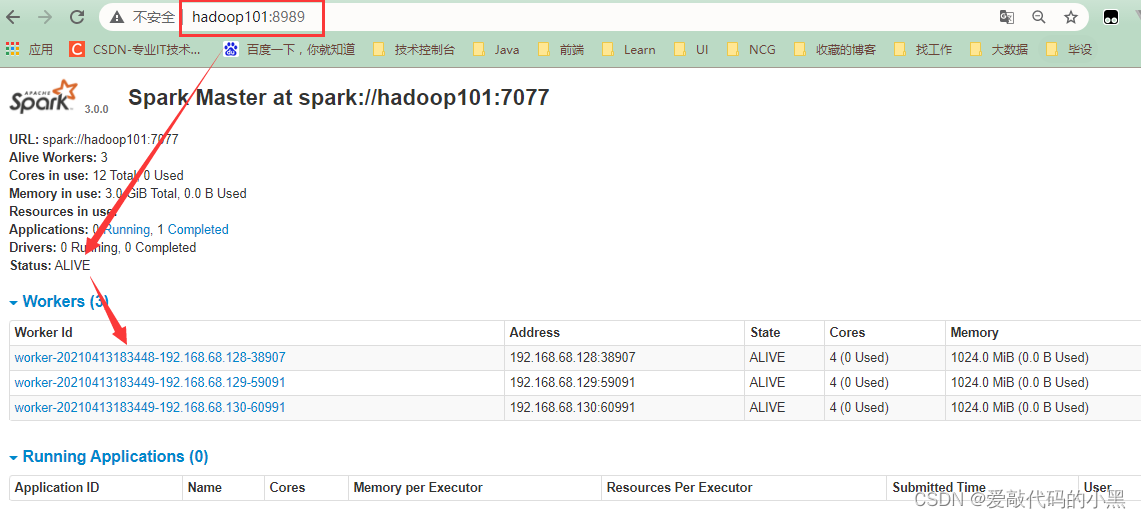Viewport: 1141px width, 518px height.
Task: Open the Learn bookmark folder
Action: click(629, 49)
